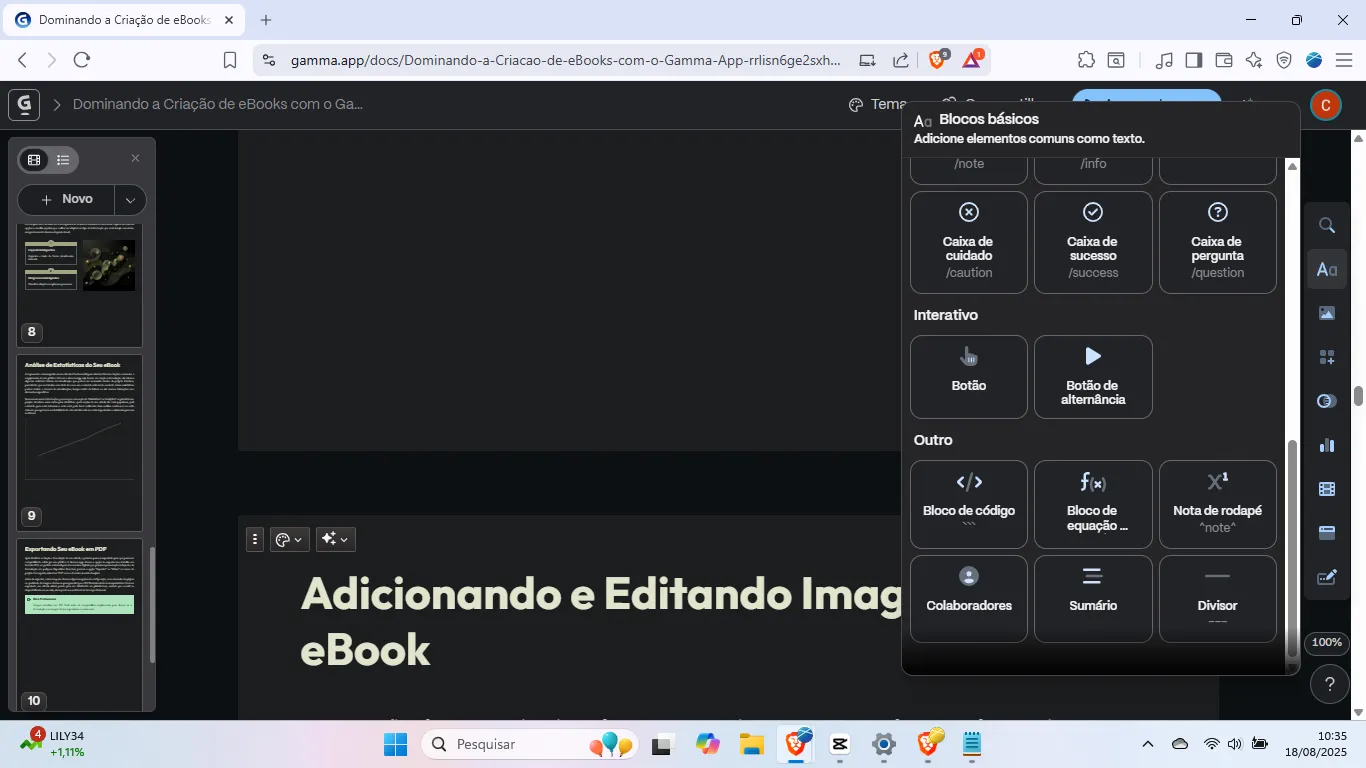Screen dimensions: 1366x768
Task: Open the AI edit sparkle dropdown
Action: coord(335,539)
